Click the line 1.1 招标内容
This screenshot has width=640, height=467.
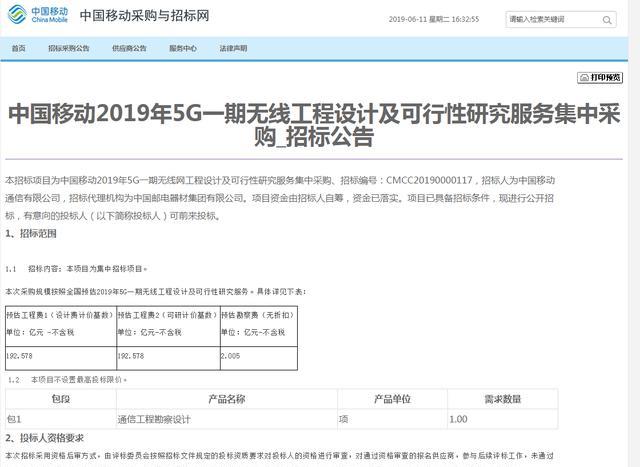76,269
